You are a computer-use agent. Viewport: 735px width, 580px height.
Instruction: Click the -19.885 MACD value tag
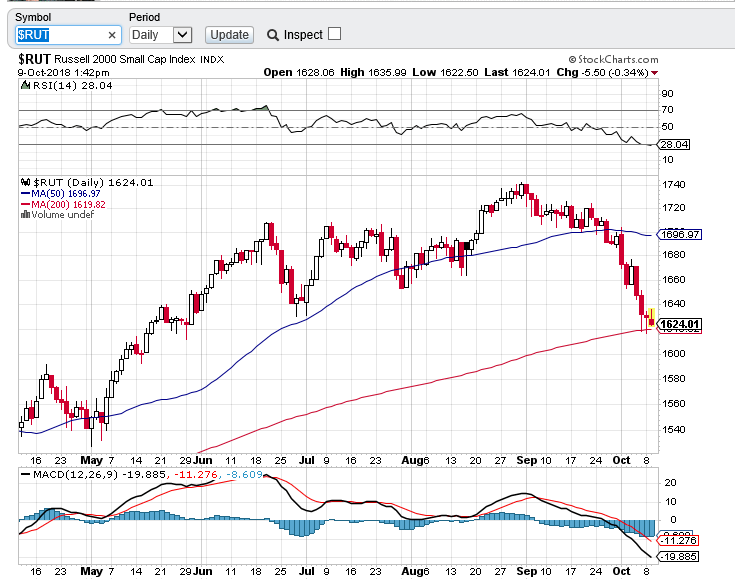[678, 557]
